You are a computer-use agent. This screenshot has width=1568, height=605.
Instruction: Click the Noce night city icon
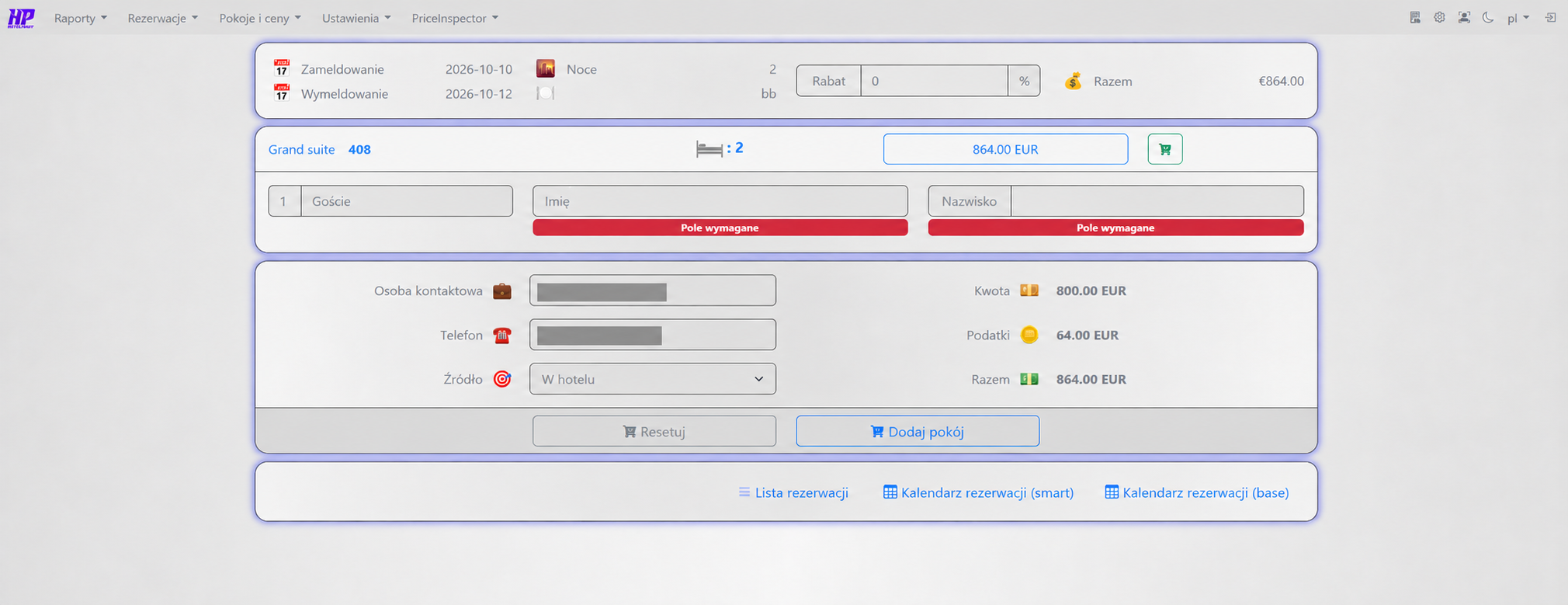click(x=546, y=68)
